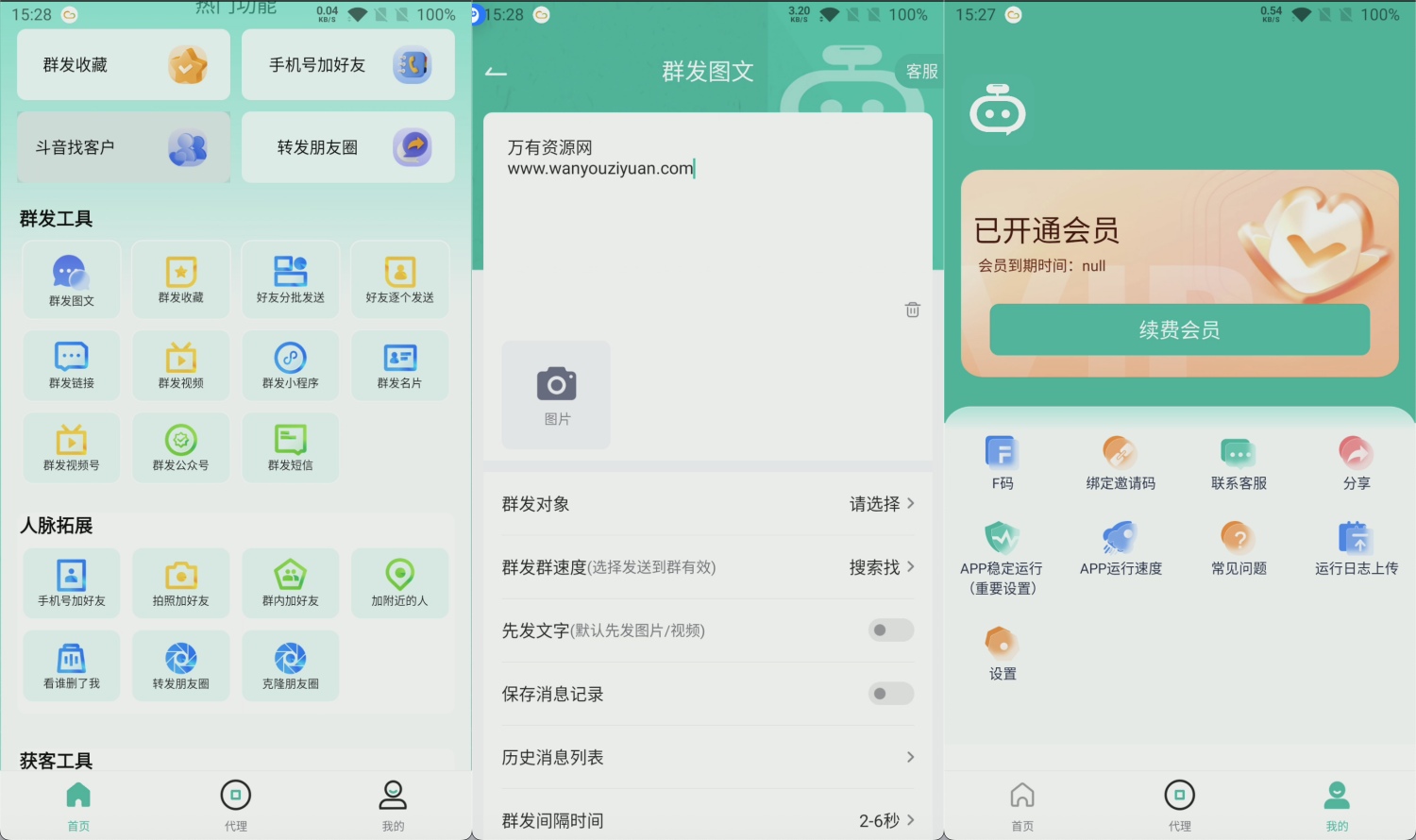This screenshot has height=840, width=1416.
Task: Open the 群发视频号 video channel tool
Action: [x=71, y=446]
